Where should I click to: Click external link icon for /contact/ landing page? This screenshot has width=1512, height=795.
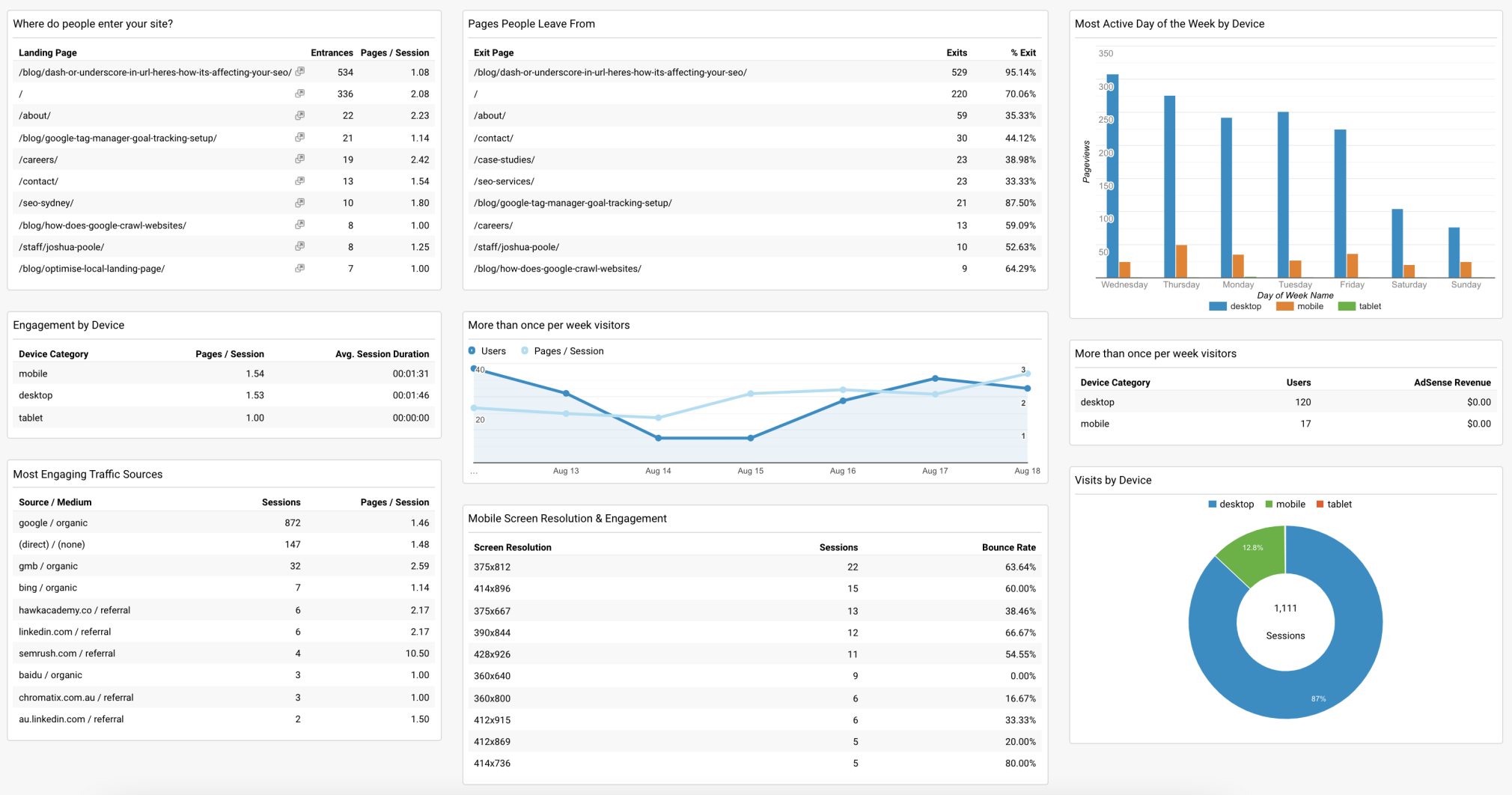point(300,180)
